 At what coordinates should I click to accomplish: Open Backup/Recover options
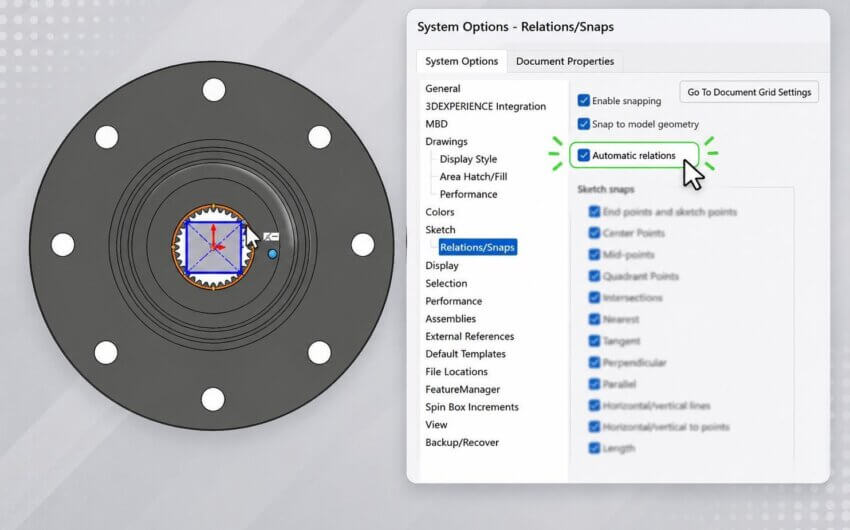pos(462,442)
